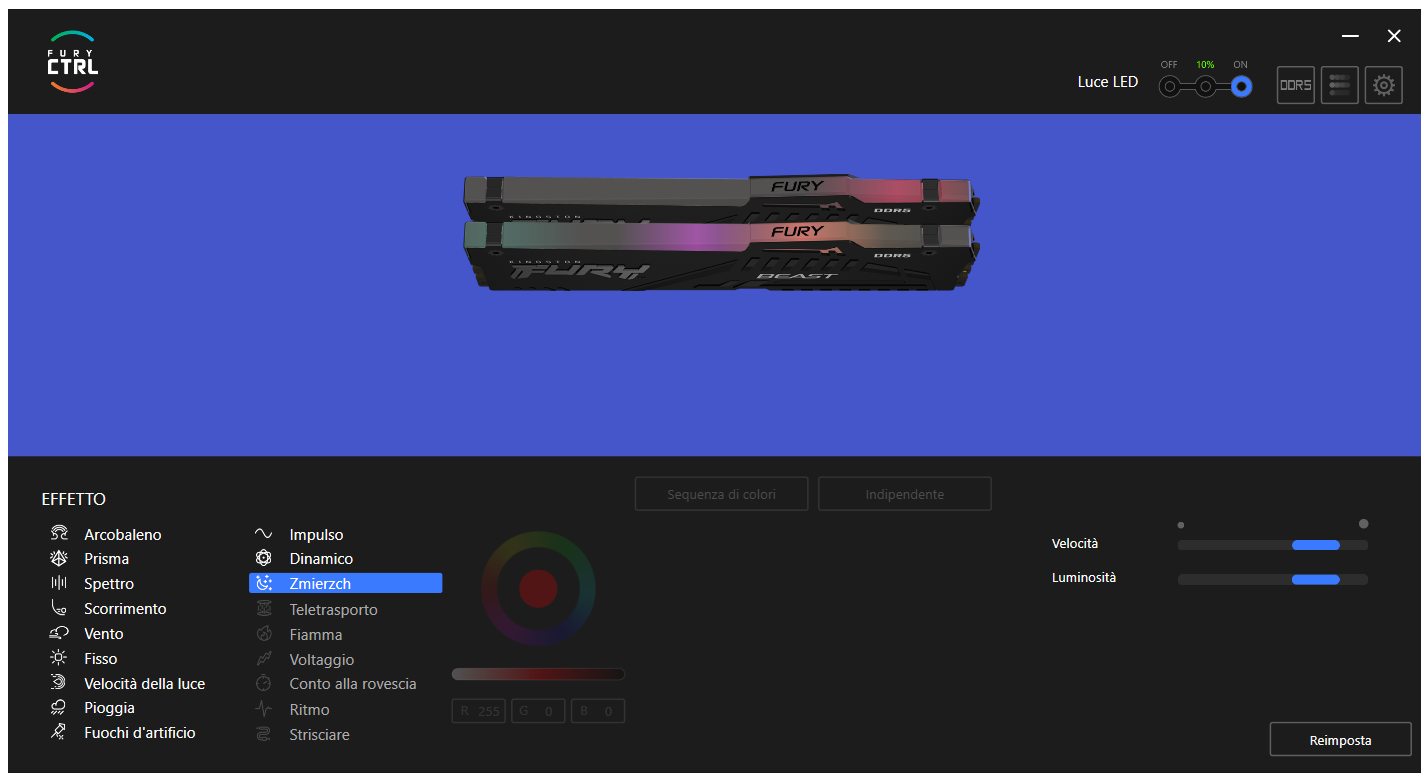Turn Luce LED to OFF
Viewport: 1428px width, 780px height.
point(1169,87)
